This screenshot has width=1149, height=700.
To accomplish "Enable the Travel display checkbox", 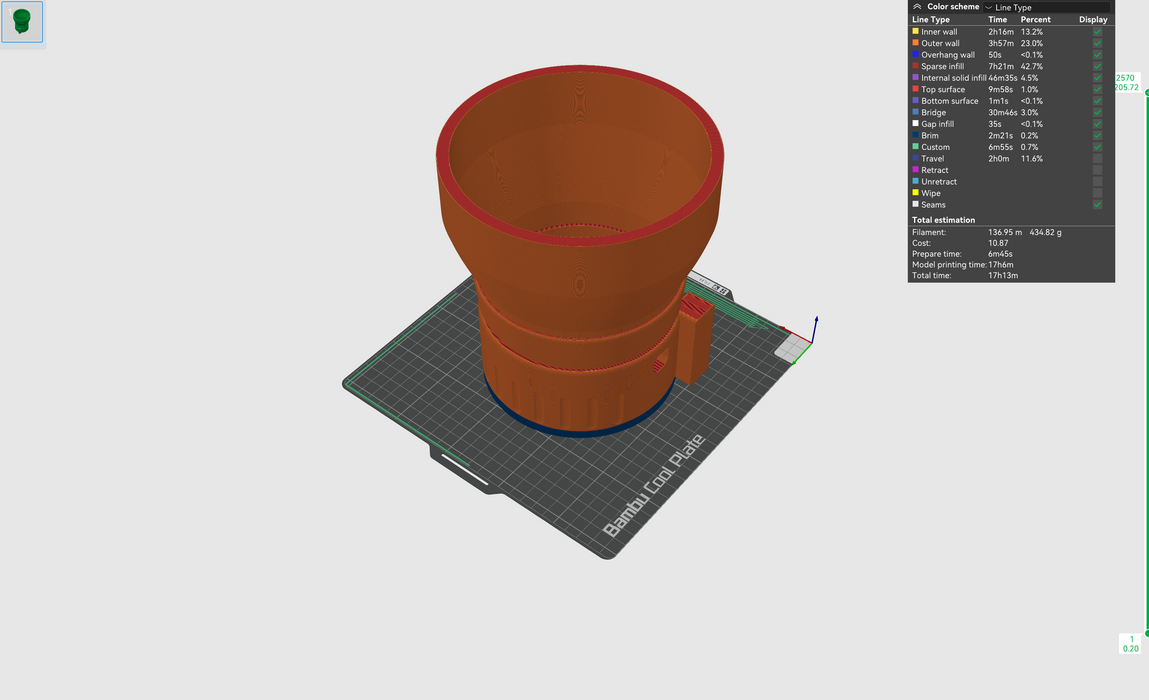I will point(1097,159).
